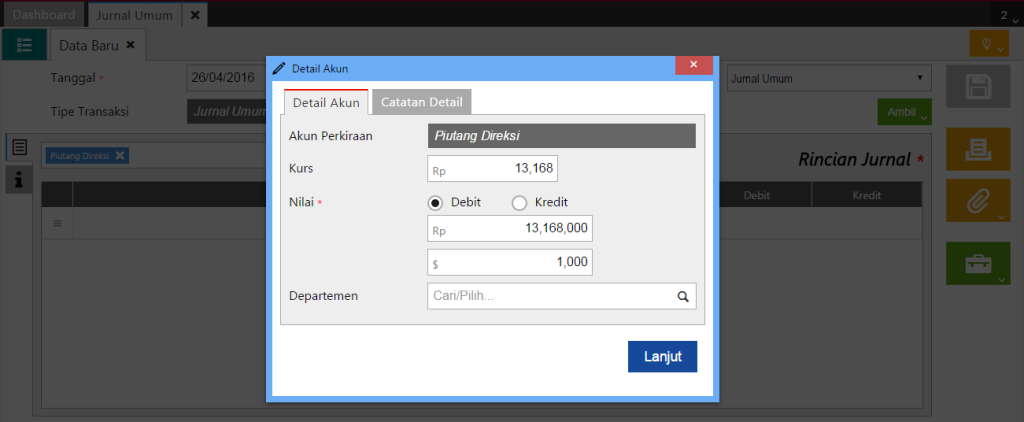Select the Kredit radio button
The image size is (1024, 422).
519,202
